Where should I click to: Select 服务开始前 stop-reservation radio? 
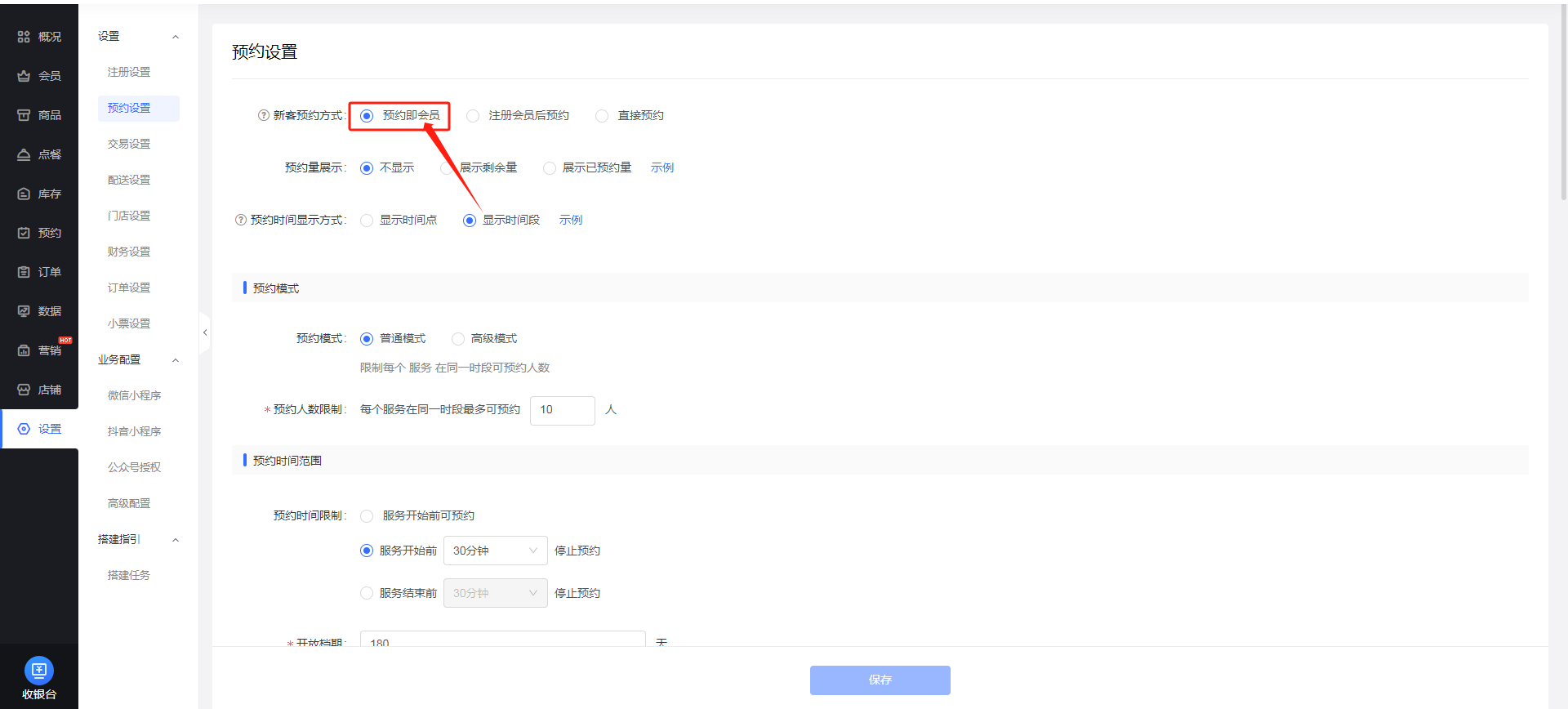(x=367, y=551)
